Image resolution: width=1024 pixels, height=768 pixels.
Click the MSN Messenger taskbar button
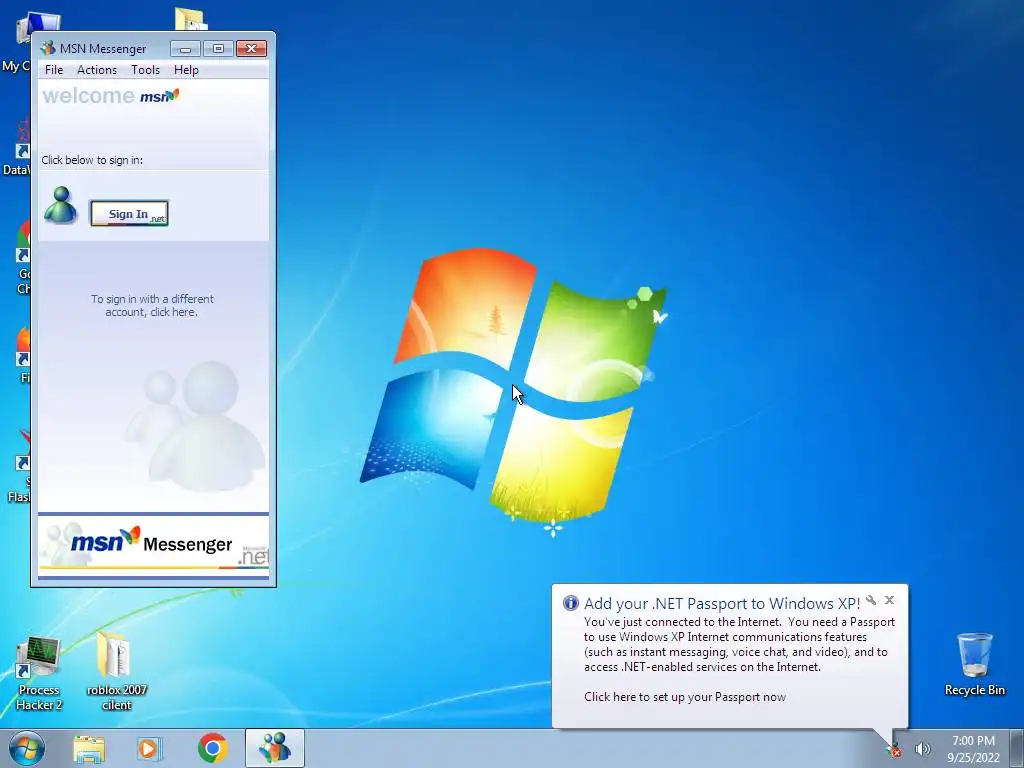tap(275, 748)
